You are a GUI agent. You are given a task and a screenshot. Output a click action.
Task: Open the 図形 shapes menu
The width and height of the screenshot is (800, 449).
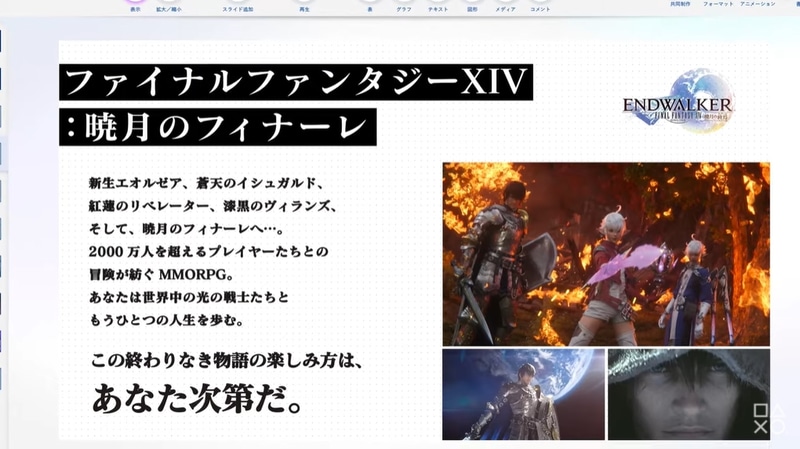[x=472, y=7]
